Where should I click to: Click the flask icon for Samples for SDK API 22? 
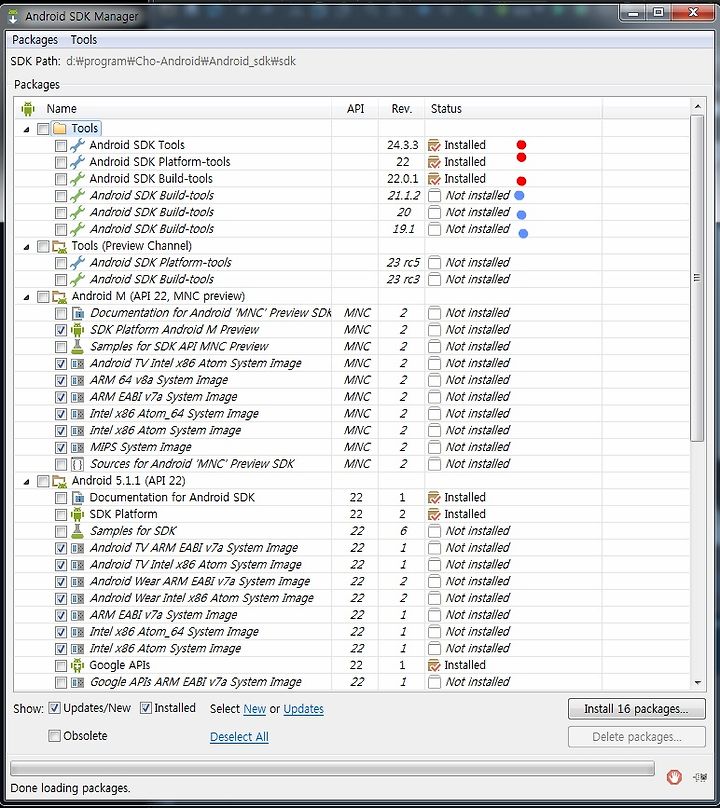[77, 531]
